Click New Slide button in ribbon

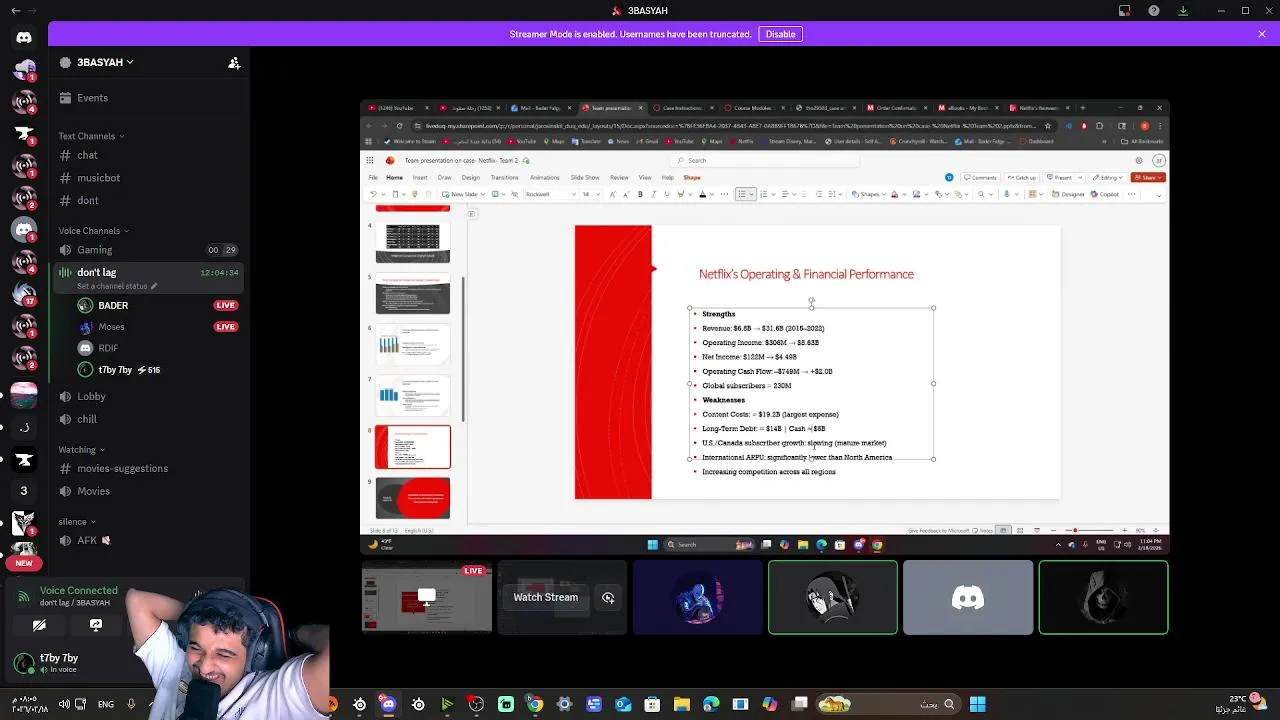point(460,194)
